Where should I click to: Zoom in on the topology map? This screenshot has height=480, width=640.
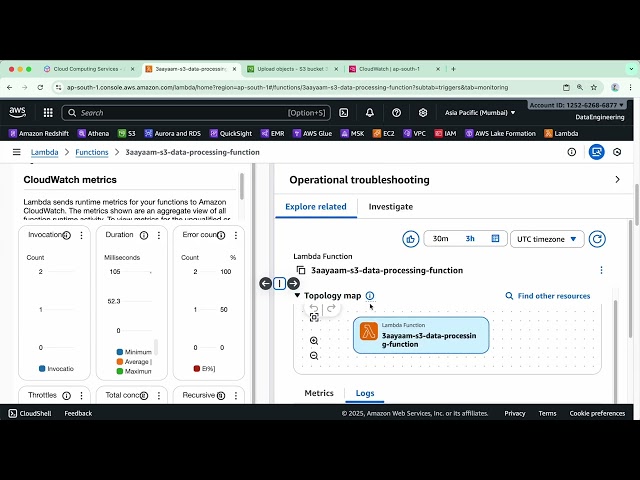(314, 341)
